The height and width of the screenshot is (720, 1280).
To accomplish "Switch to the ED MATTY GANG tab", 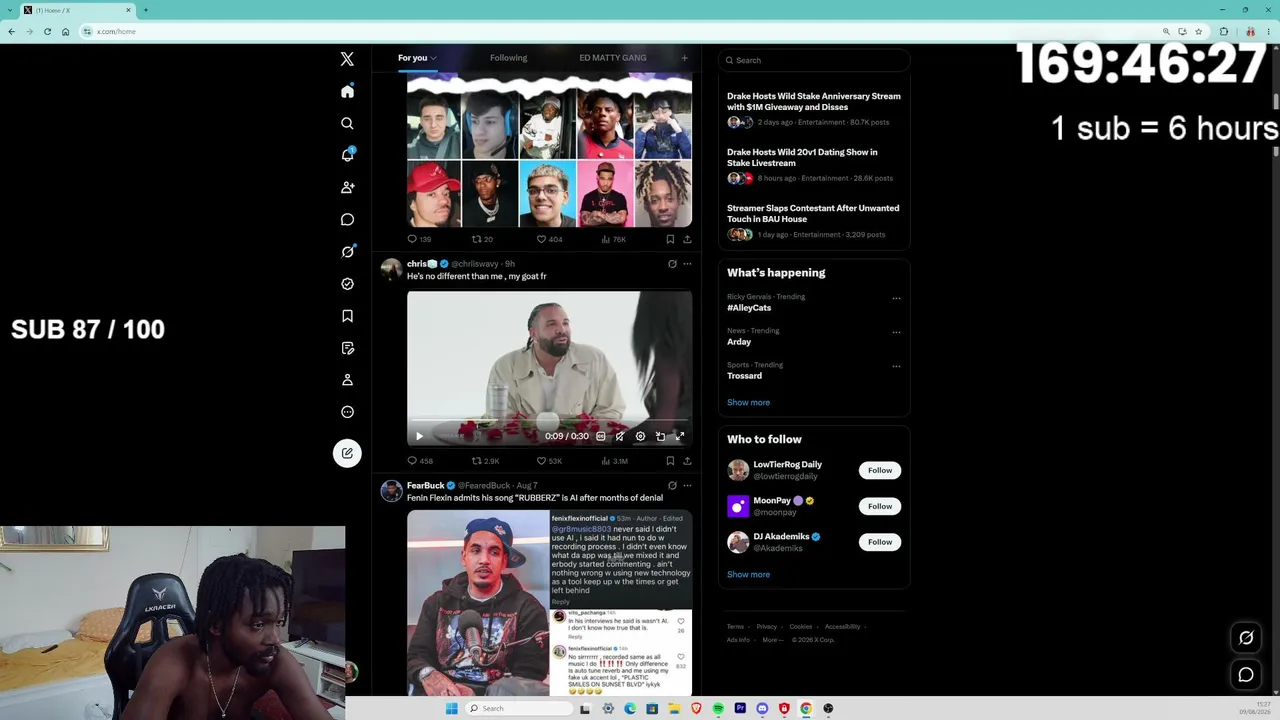I will [612, 58].
